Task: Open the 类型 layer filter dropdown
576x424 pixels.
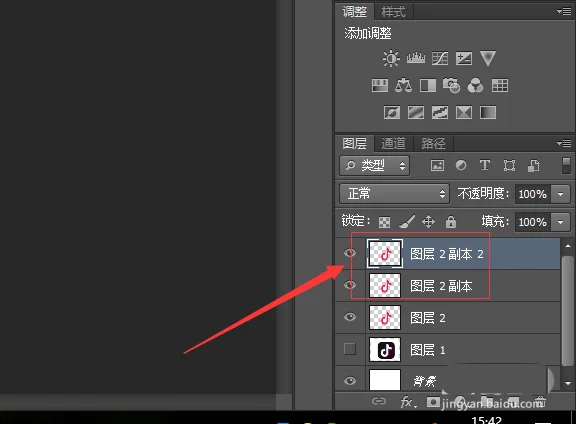Action: [374, 165]
